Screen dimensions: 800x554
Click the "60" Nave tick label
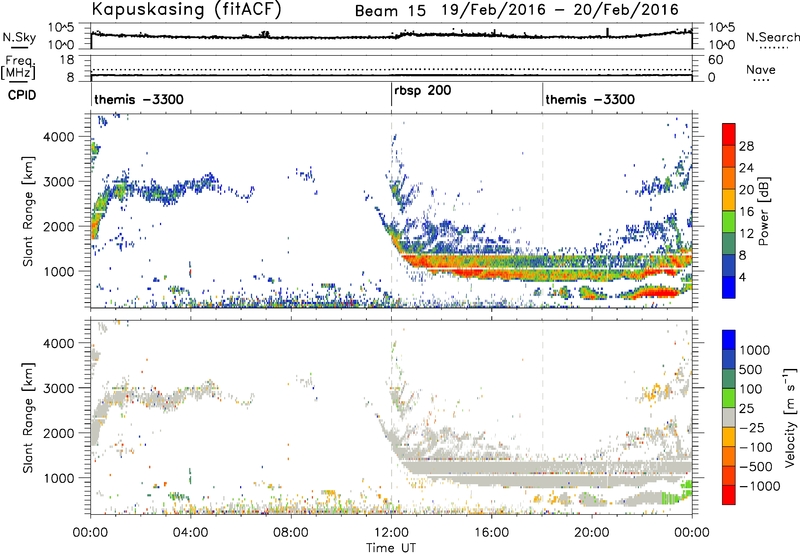click(715, 60)
